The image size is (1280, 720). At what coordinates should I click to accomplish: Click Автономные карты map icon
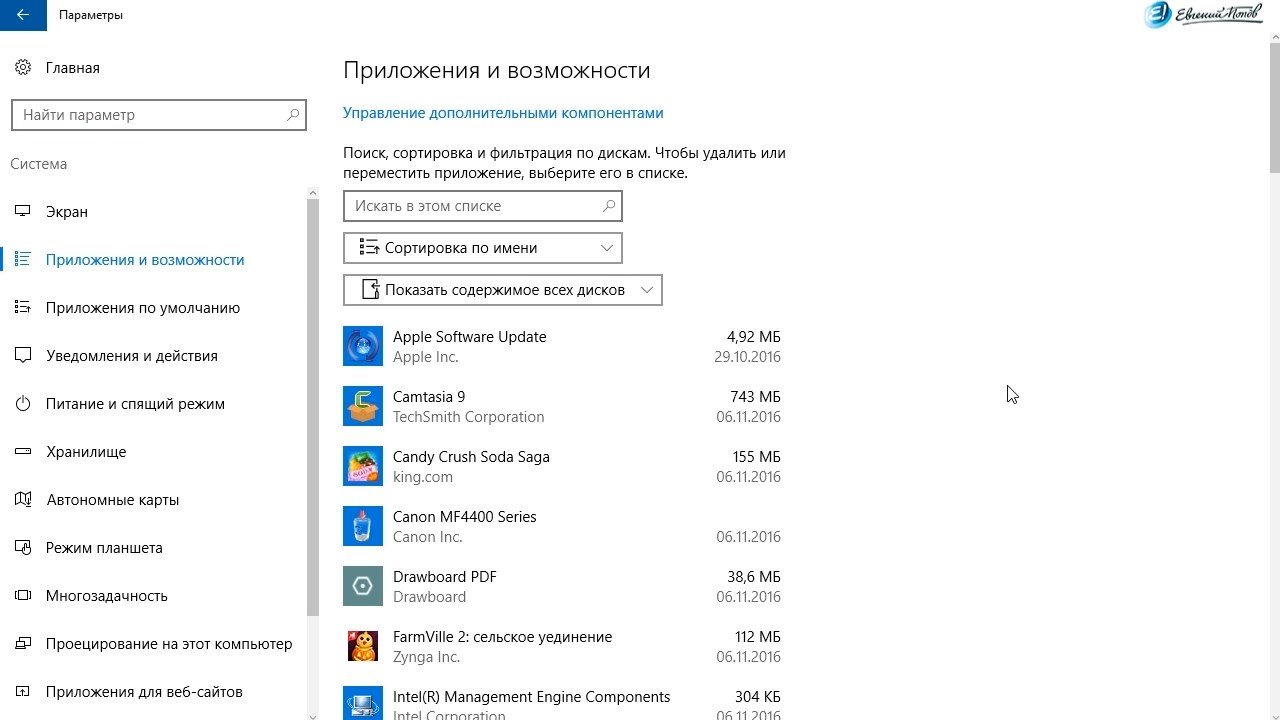[x=23, y=500]
